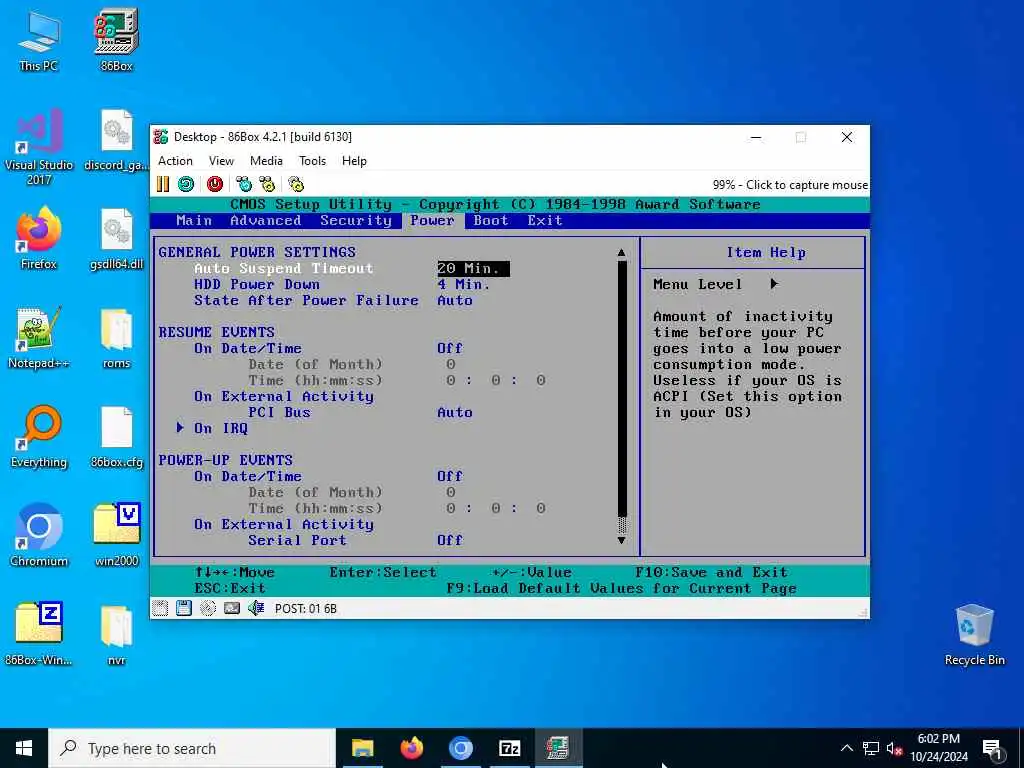Click the first empty-drive icon in the status bar
1024x768 pixels.
[x=160, y=608]
